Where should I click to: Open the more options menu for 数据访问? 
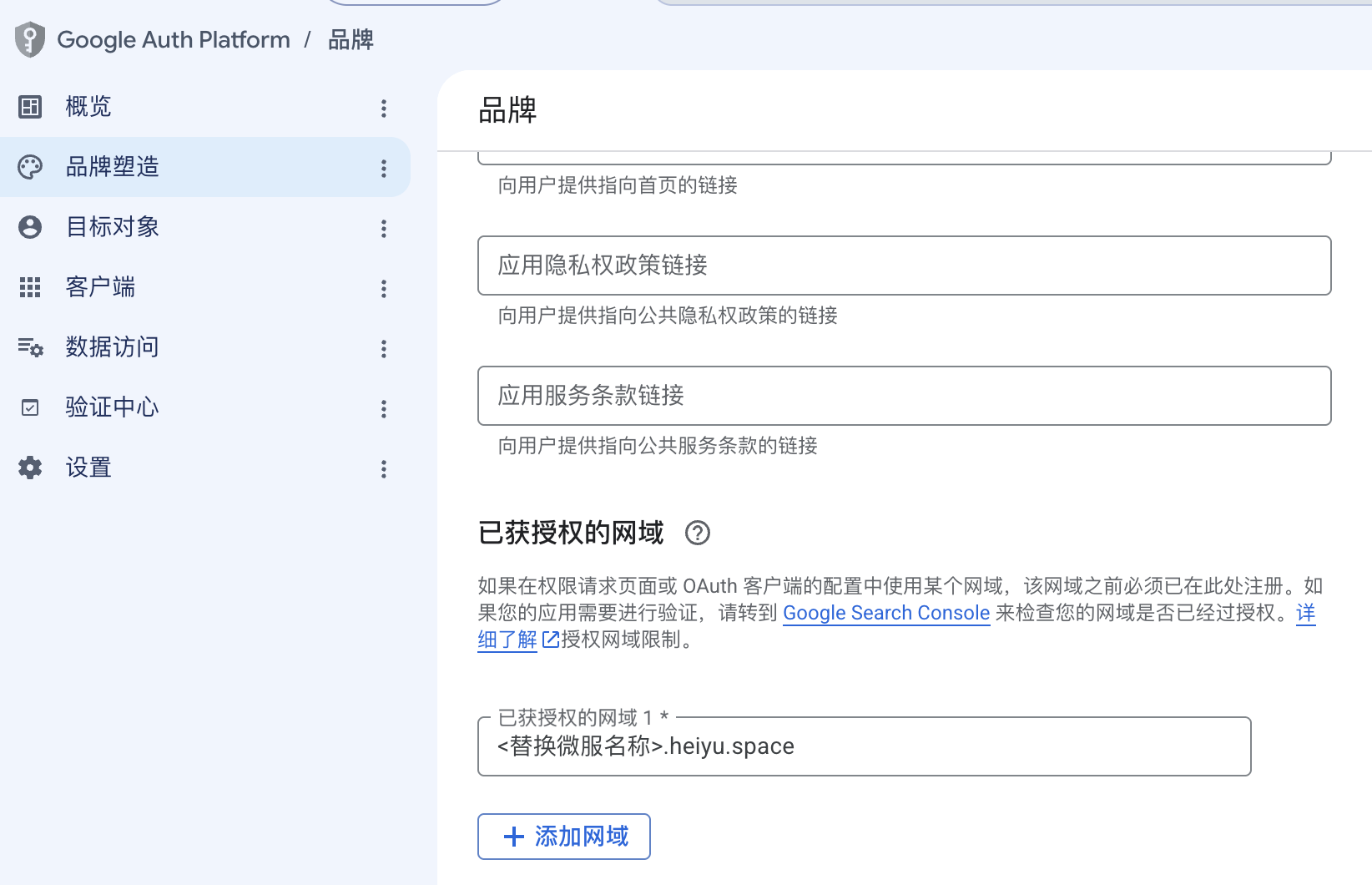[x=384, y=348]
